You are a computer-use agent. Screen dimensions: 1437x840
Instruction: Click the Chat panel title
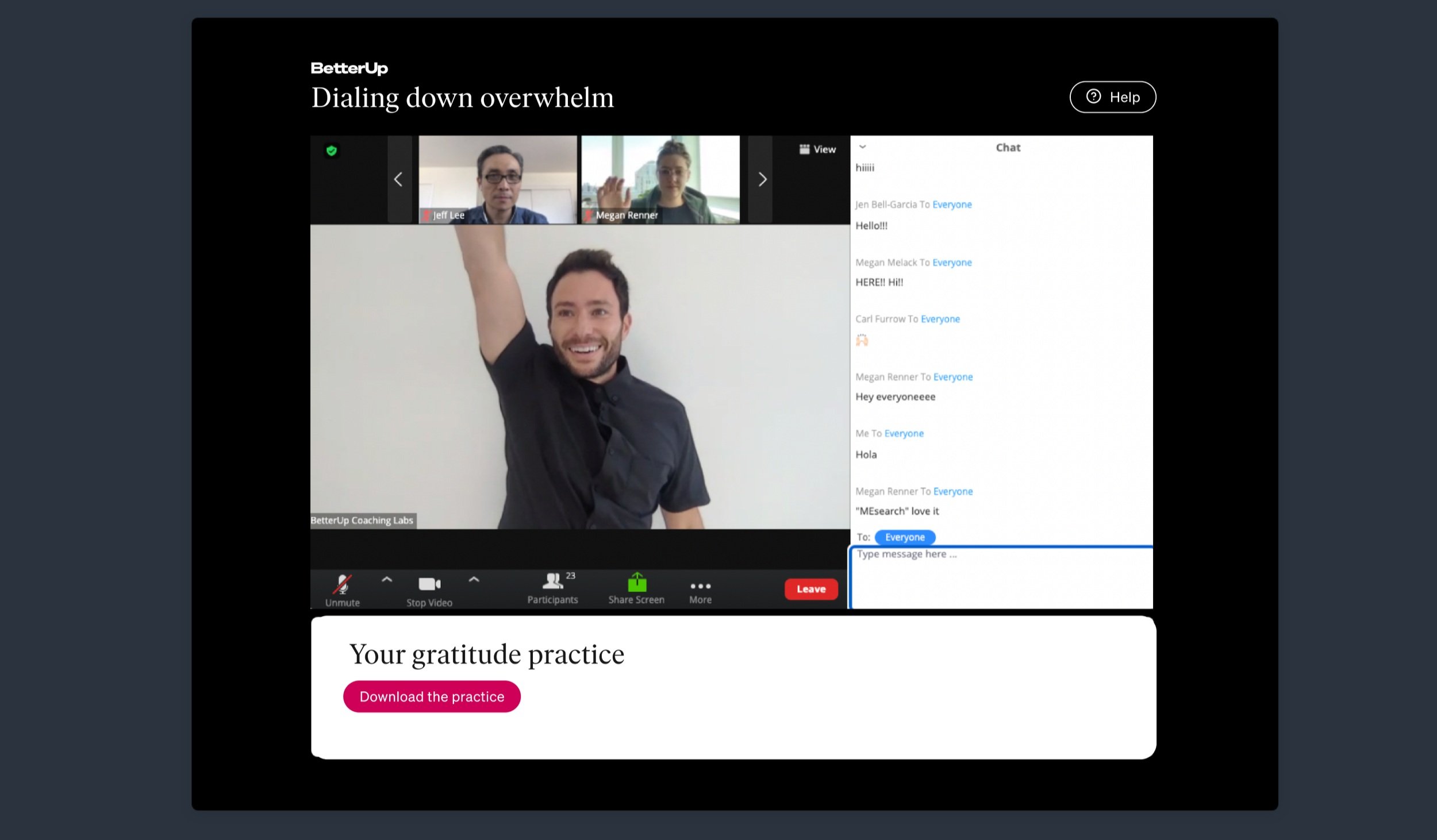click(x=1008, y=148)
